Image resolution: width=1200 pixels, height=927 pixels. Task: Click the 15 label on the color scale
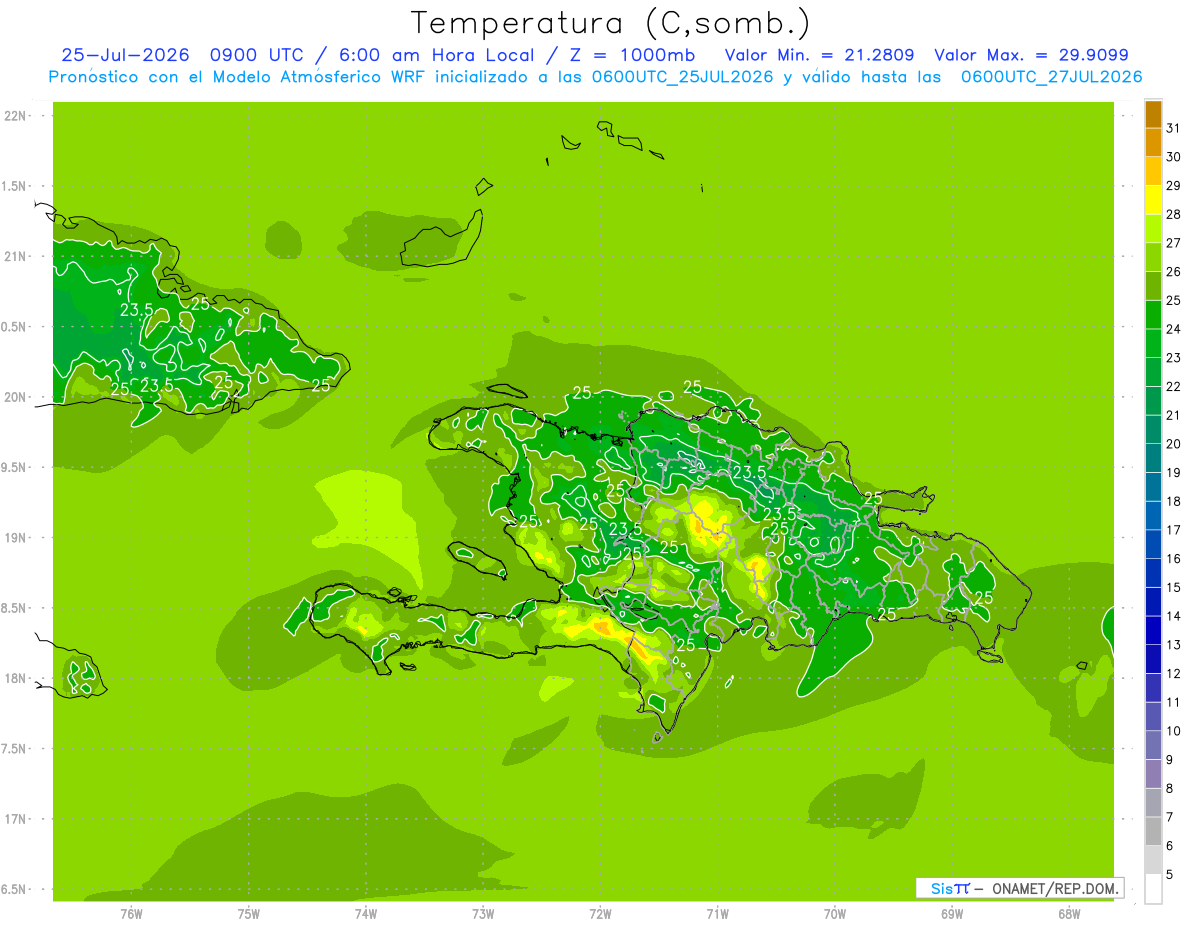point(1173,587)
